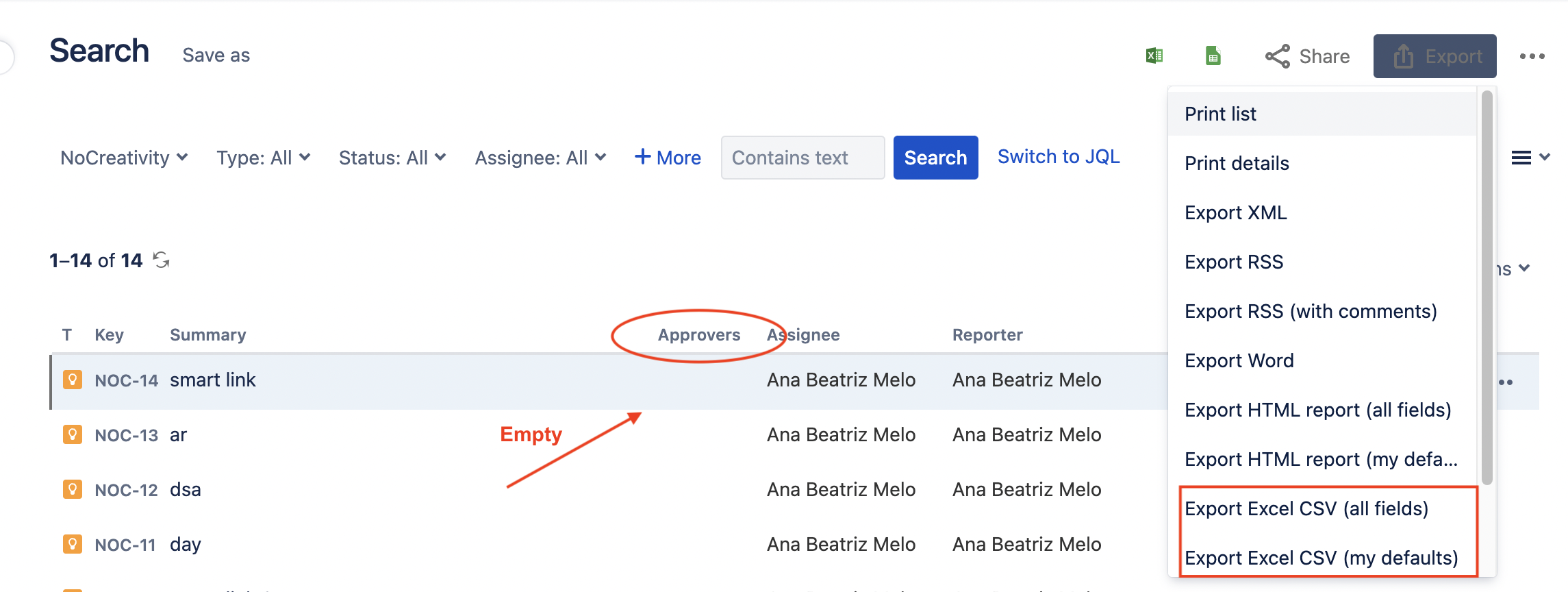Open the Type: All filter dropdown
This screenshot has width=1568, height=592.
tap(264, 158)
